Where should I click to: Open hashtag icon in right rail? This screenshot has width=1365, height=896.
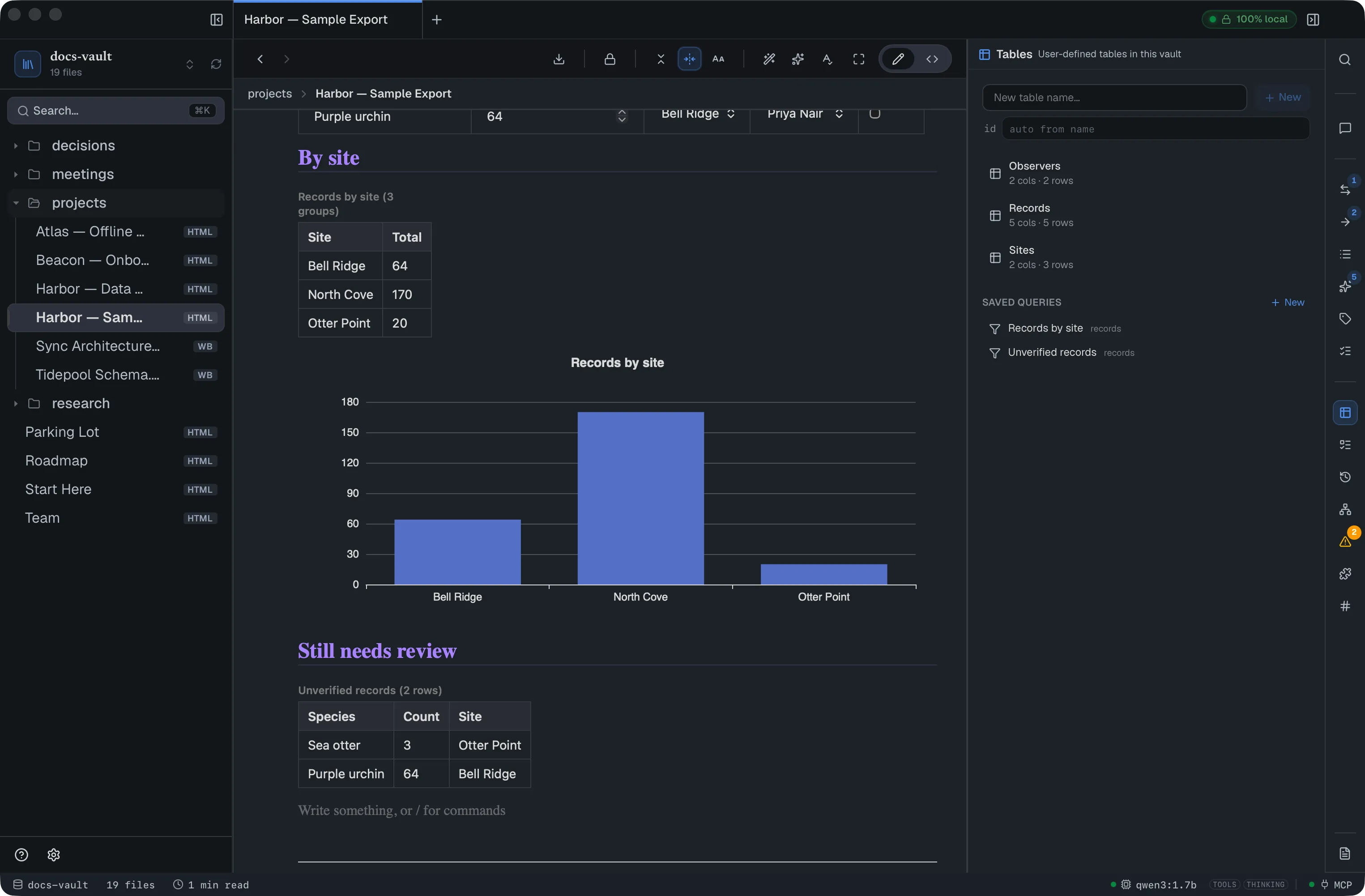tap(1344, 606)
